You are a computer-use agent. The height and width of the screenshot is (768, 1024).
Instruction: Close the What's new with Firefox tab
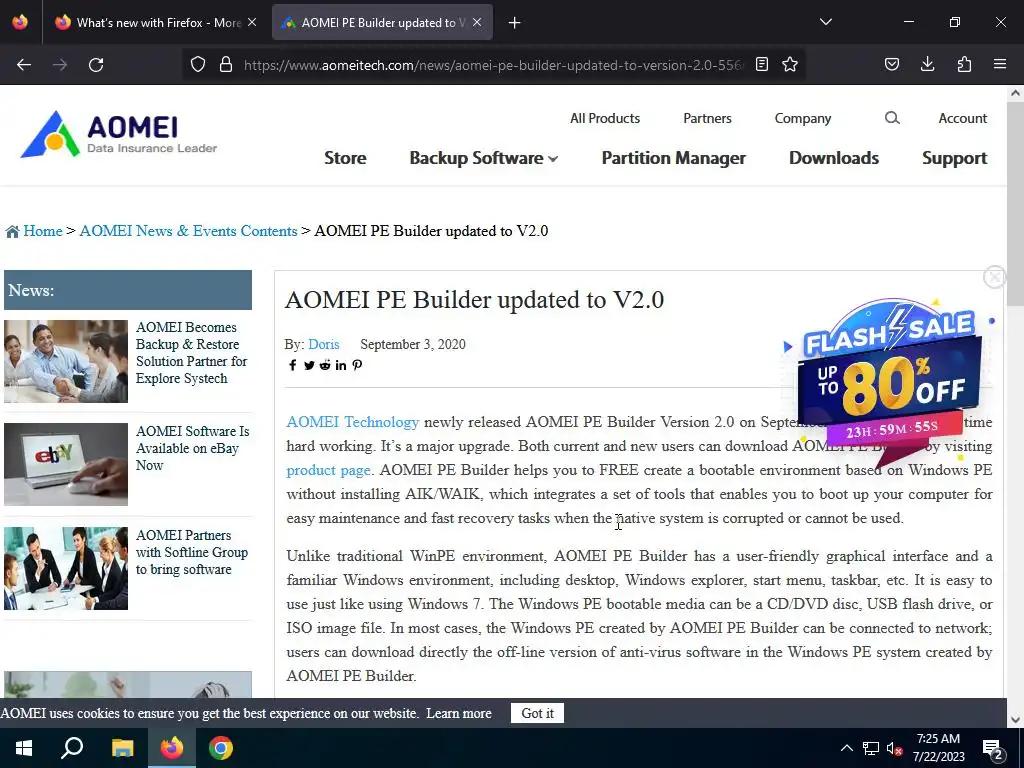[x=252, y=22]
